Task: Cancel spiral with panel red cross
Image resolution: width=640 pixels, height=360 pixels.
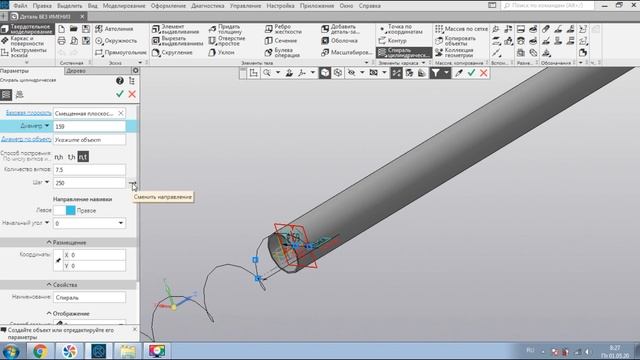Action: (132, 94)
